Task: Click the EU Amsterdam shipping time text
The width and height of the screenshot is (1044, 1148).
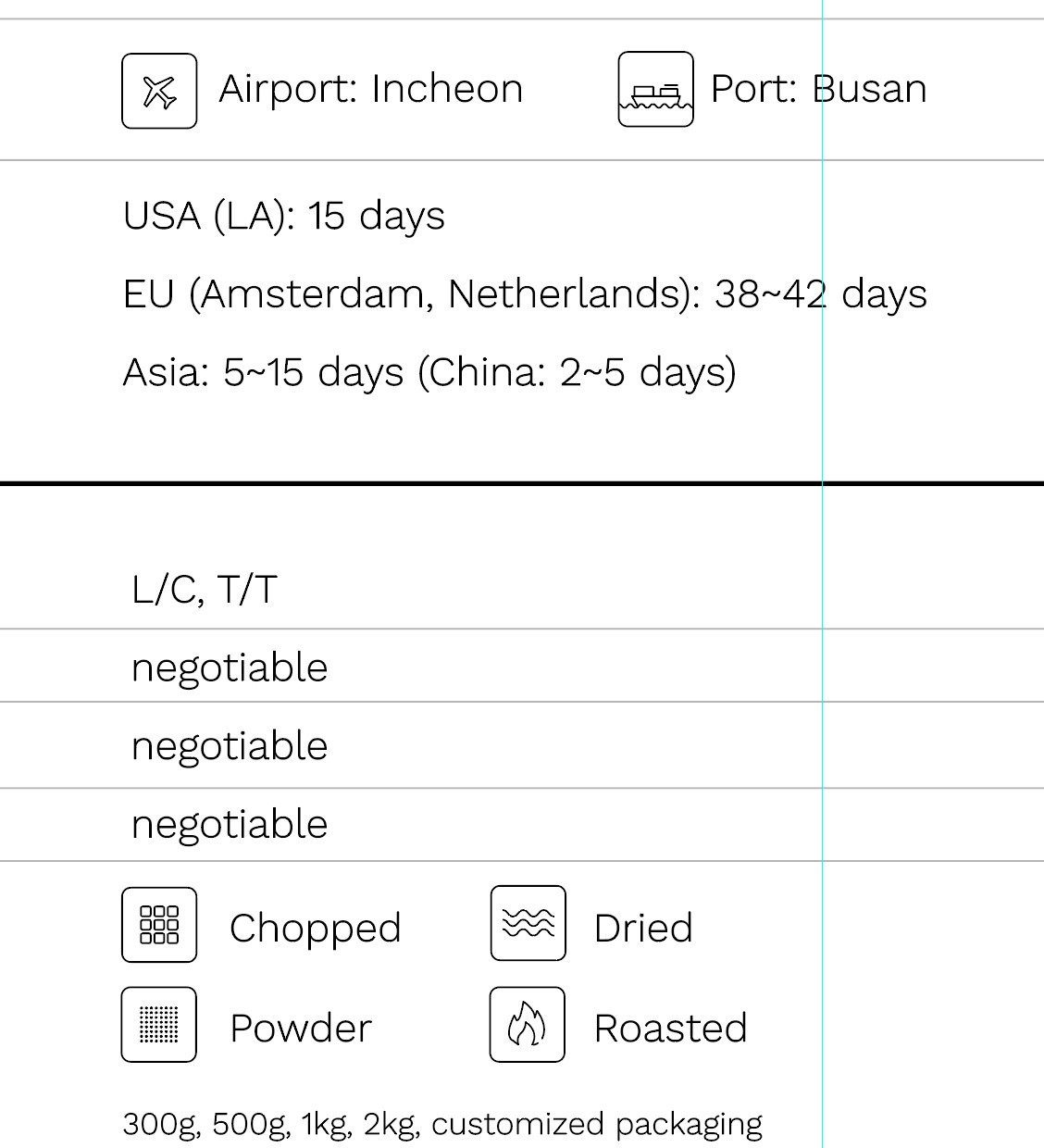Action: pyautogui.click(x=525, y=294)
